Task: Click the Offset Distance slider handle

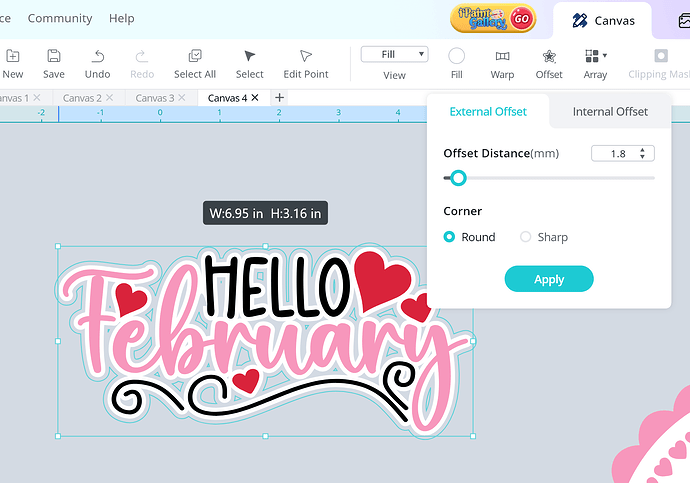Action: (458, 178)
